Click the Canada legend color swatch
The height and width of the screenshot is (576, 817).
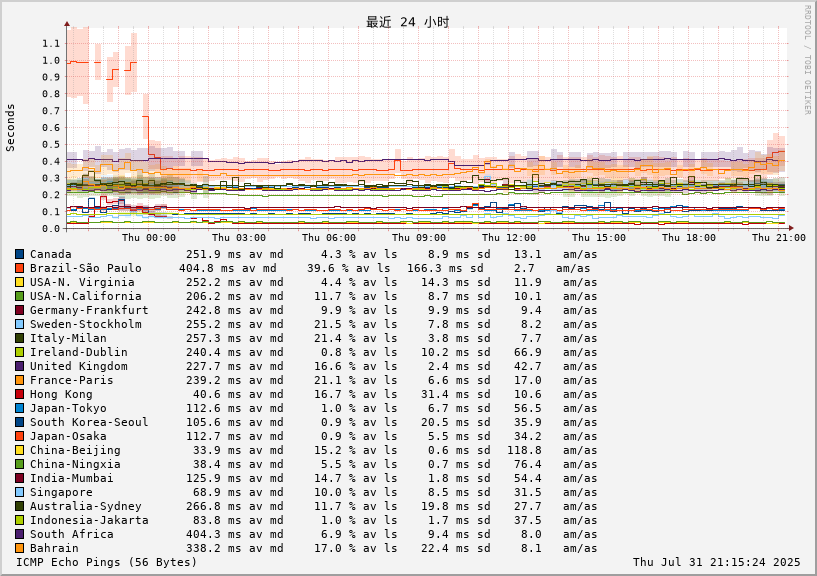coord(19,254)
